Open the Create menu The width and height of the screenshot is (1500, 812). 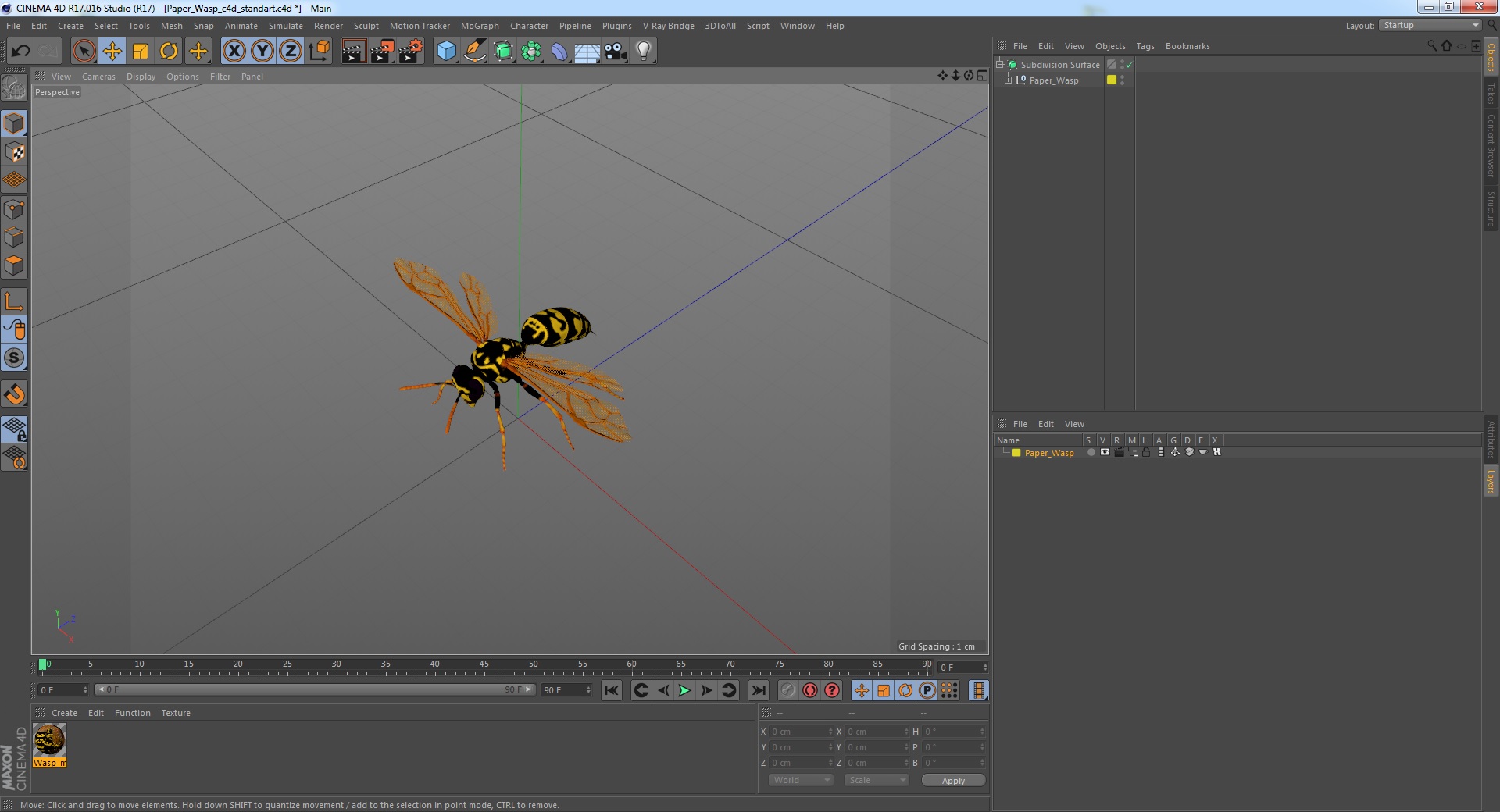click(70, 26)
